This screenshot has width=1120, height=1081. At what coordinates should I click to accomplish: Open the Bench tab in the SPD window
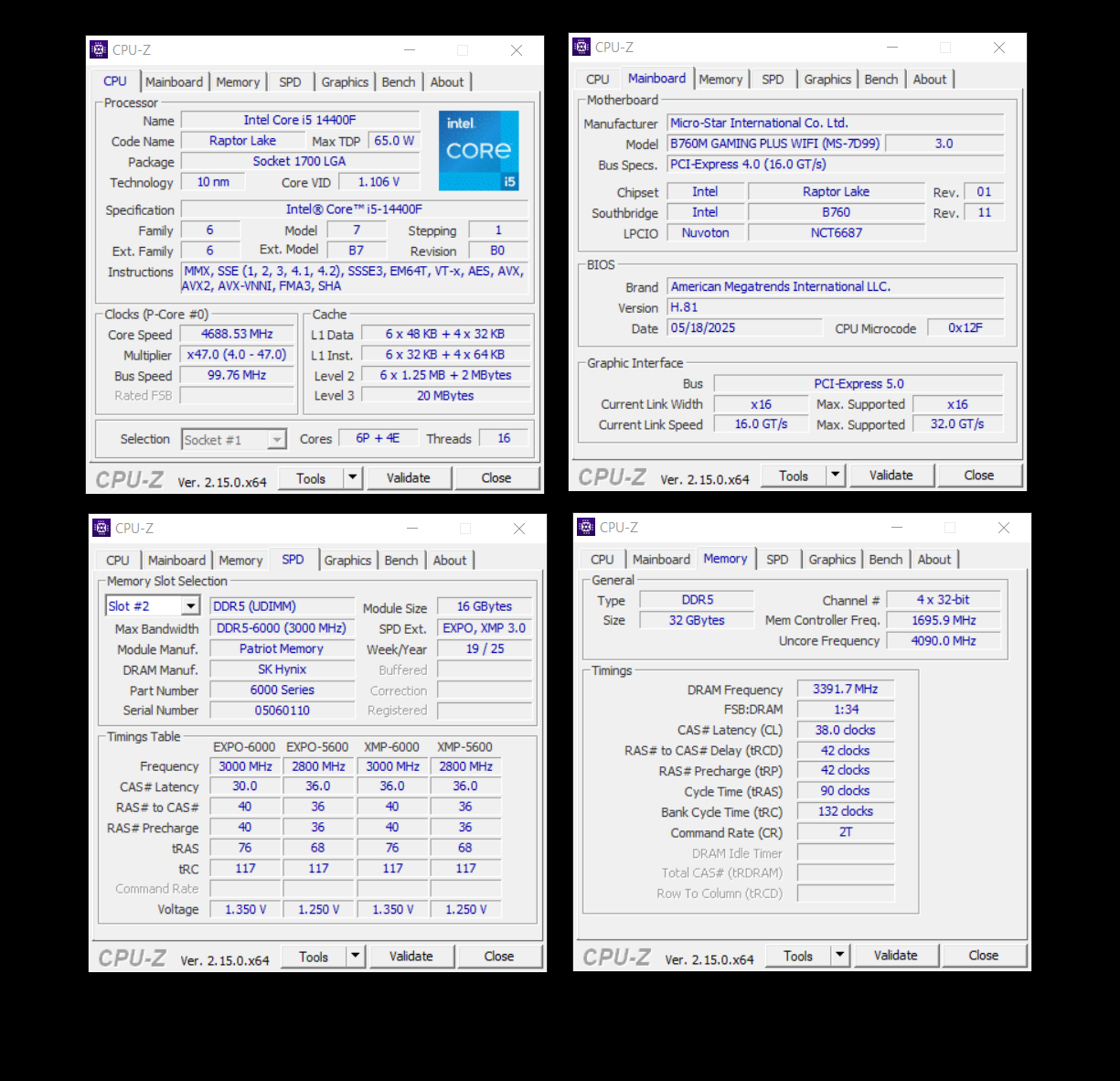click(x=401, y=561)
